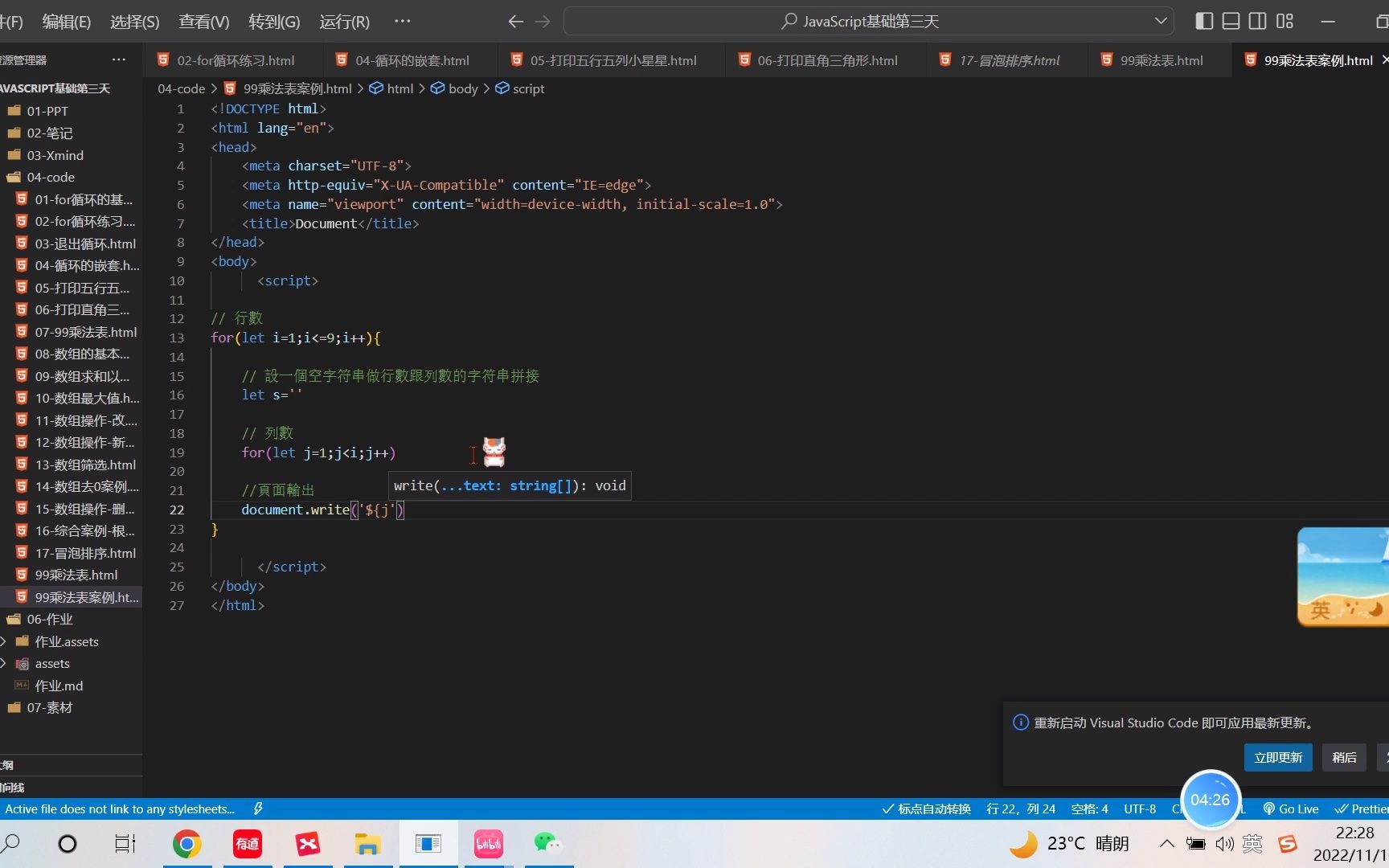The width and height of the screenshot is (1389, 868).
Task: Collapse the 04-code folder
Action: [71, 178]
